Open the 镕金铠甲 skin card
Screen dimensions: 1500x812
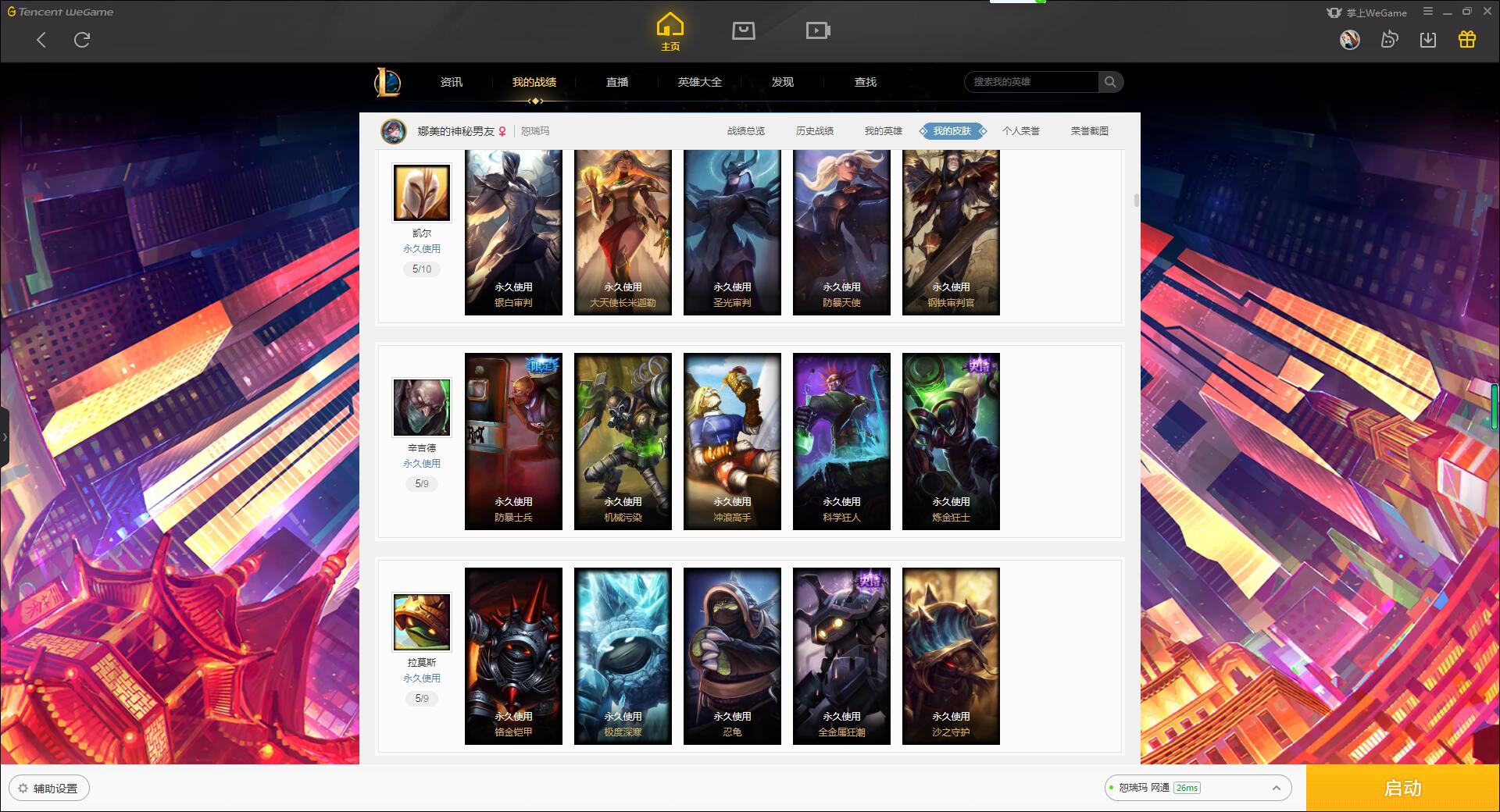click(513, 656)
